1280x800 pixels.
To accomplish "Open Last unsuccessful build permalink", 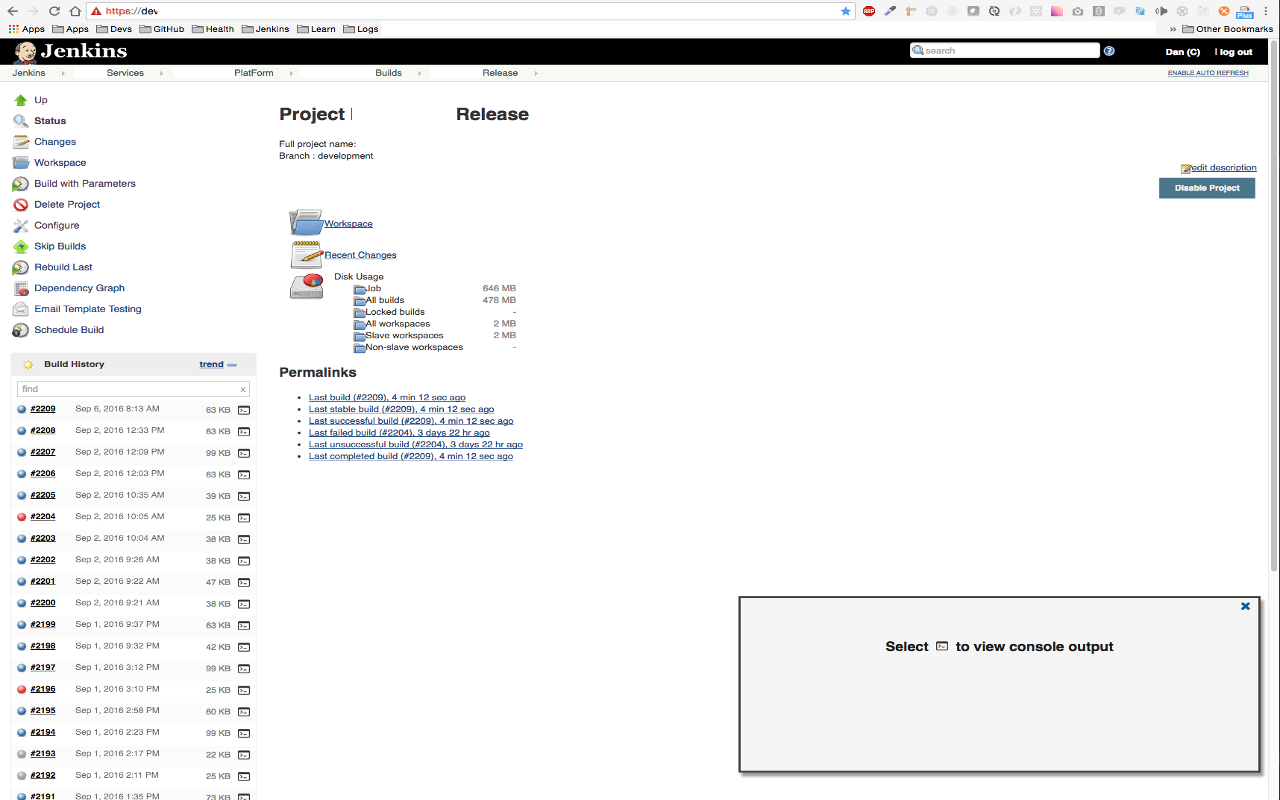I will [415, 444].
